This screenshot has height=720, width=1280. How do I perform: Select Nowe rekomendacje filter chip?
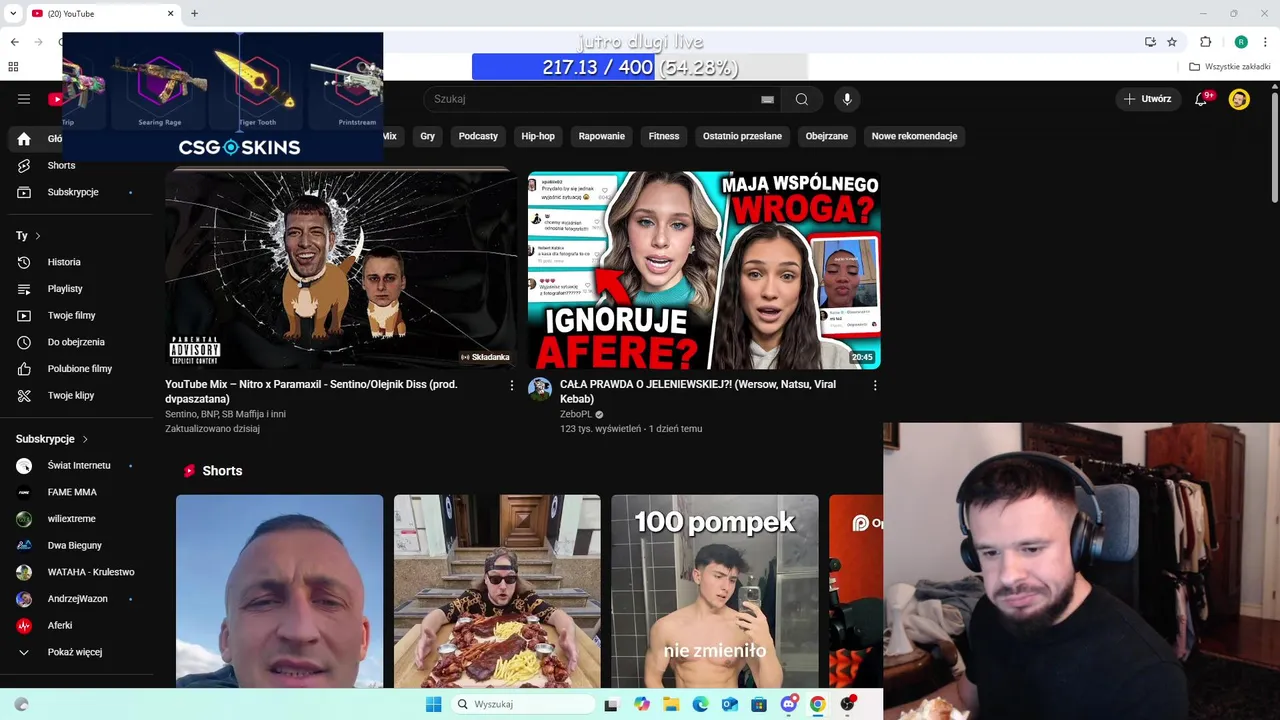(x=914, y=136)
